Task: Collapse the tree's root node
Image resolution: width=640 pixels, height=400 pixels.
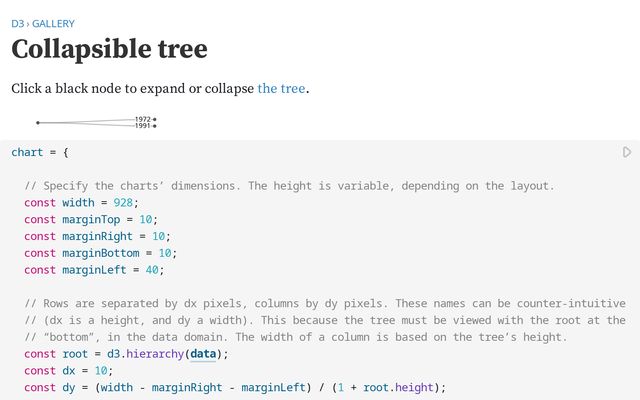Action: coord(38,123)
